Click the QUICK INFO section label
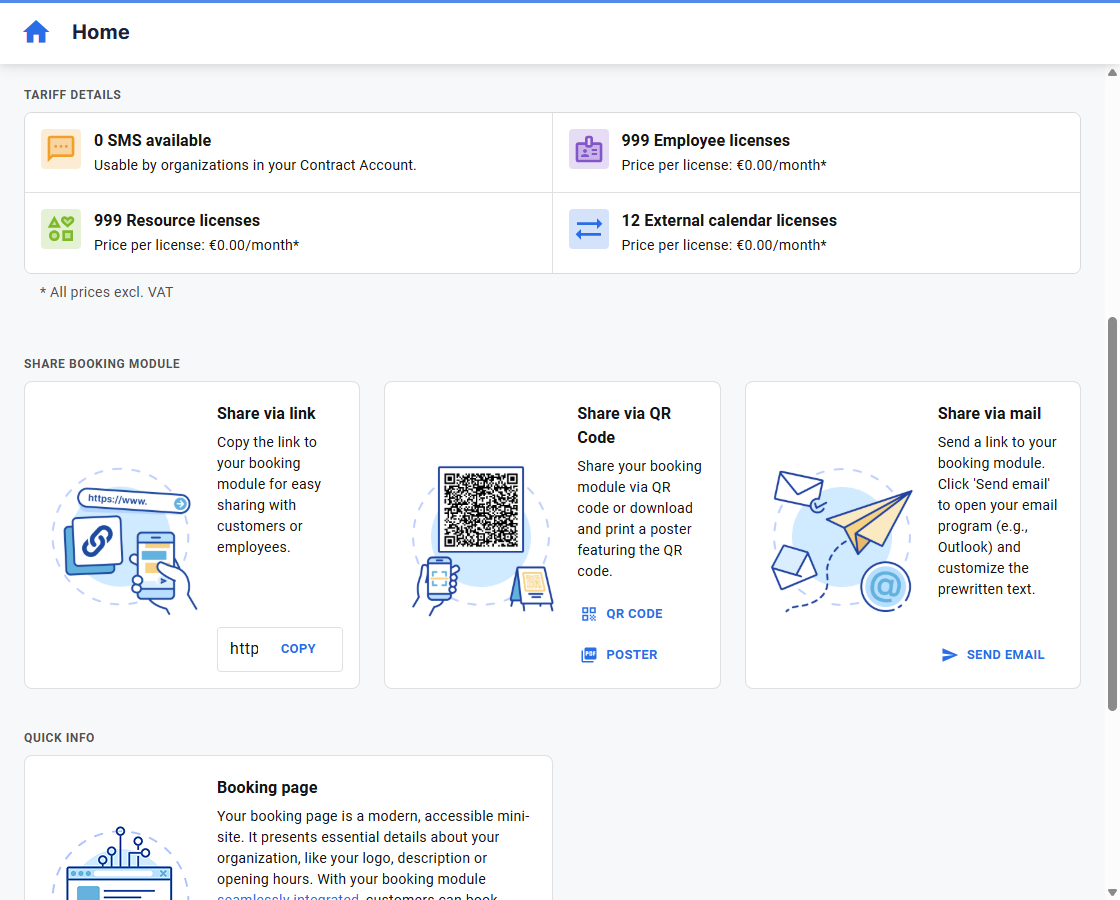Viewport: 1120px width, 900px height. point(59,738)
